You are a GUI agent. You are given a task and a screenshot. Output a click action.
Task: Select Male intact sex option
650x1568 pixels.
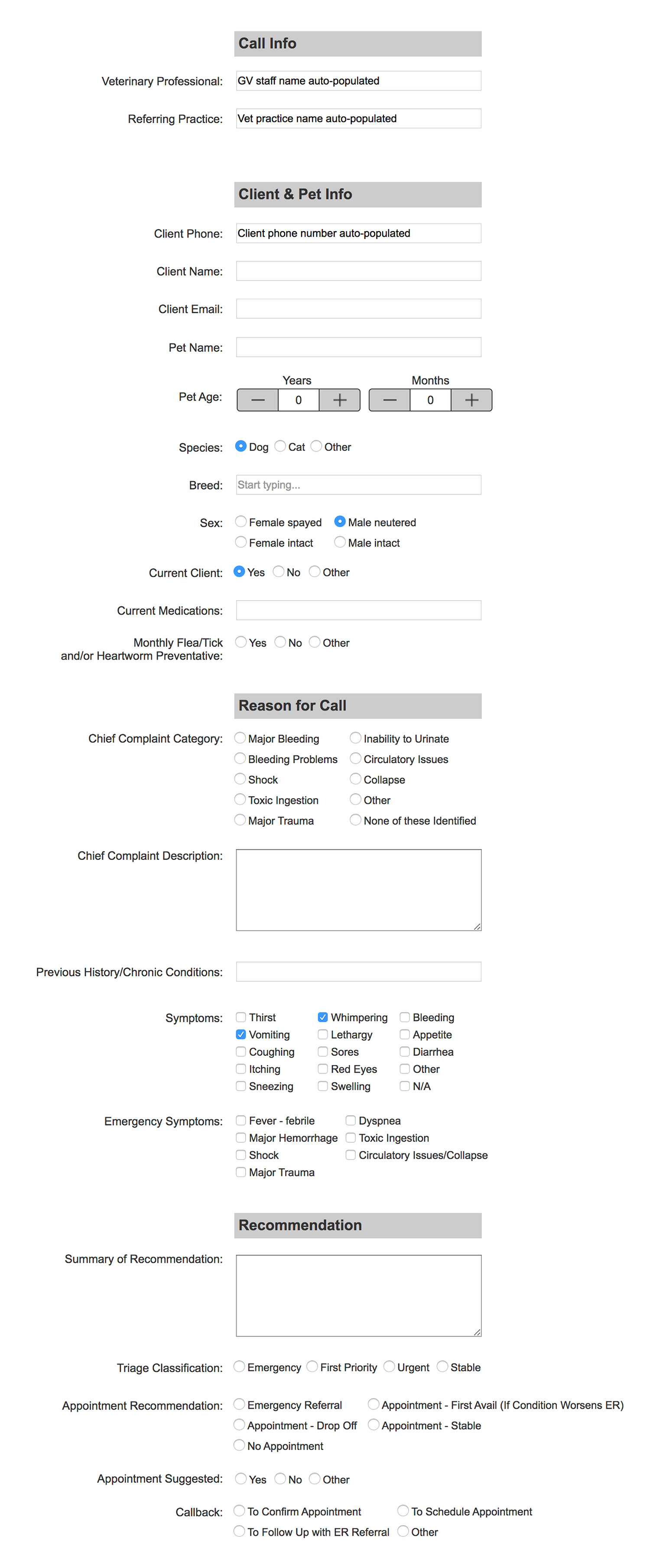coord(340,542)
